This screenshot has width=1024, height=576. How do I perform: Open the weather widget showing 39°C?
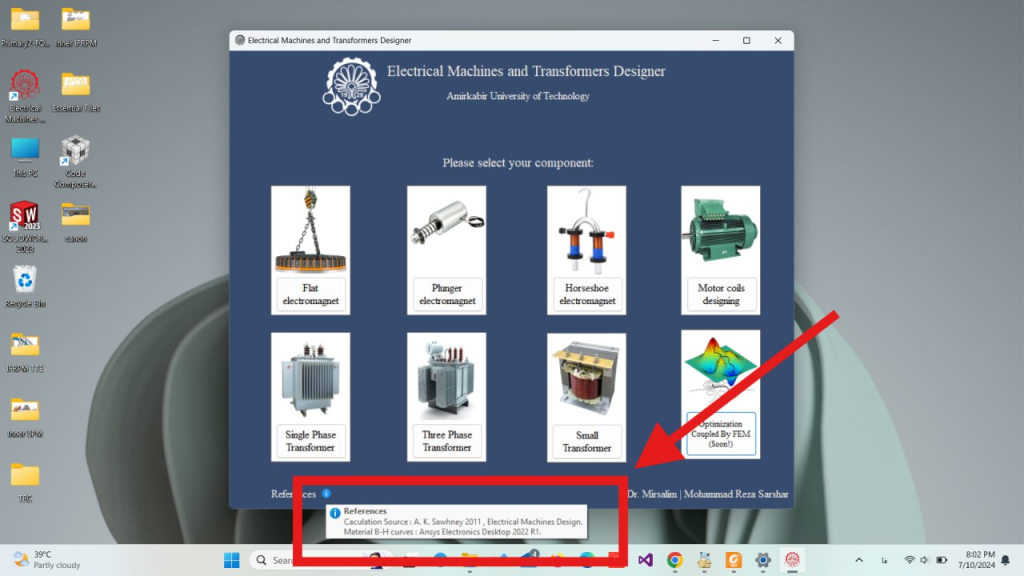click(45, 560)
